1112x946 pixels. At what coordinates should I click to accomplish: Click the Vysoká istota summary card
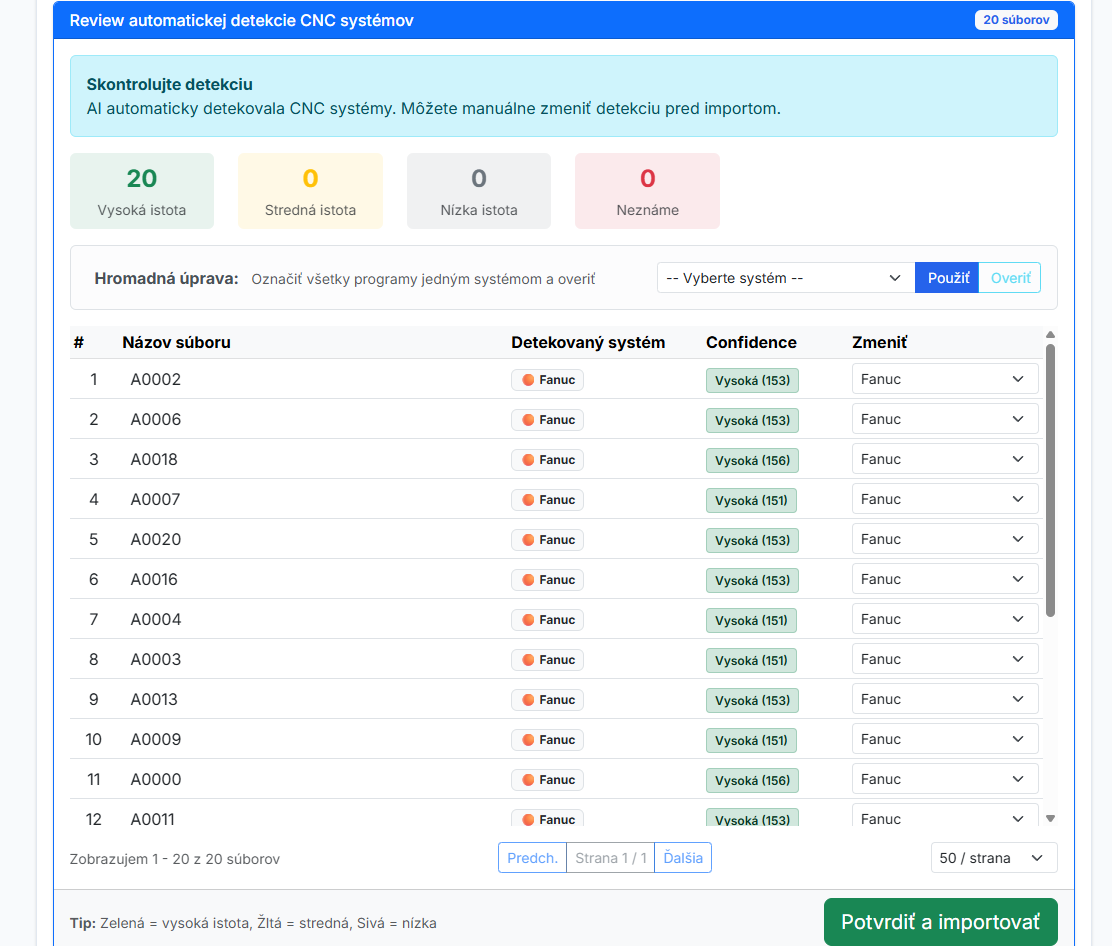142,191
